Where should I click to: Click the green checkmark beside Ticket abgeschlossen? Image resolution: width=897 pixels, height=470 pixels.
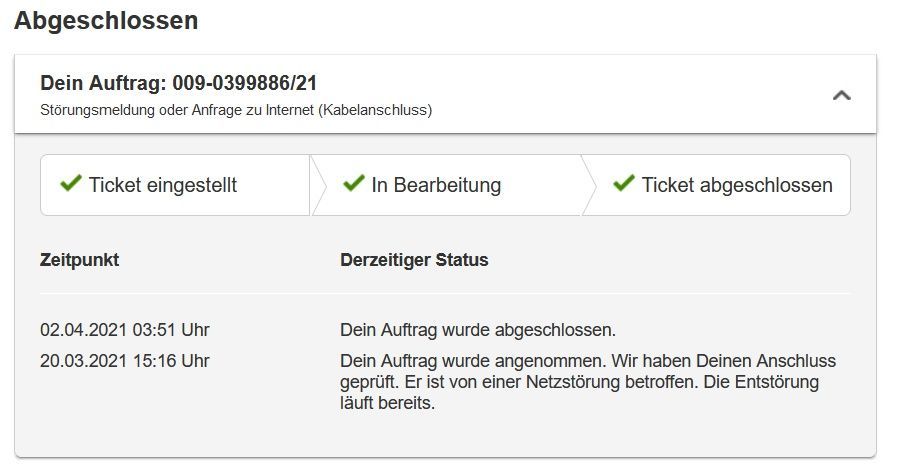coord(624,184)
